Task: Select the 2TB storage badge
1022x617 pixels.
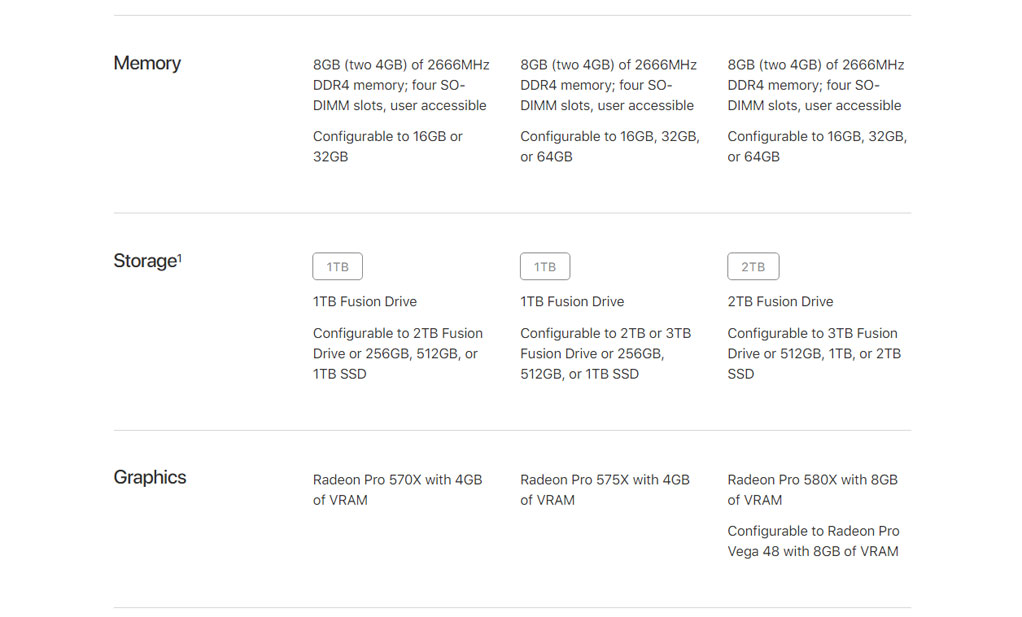Action: tap(753, 266)
